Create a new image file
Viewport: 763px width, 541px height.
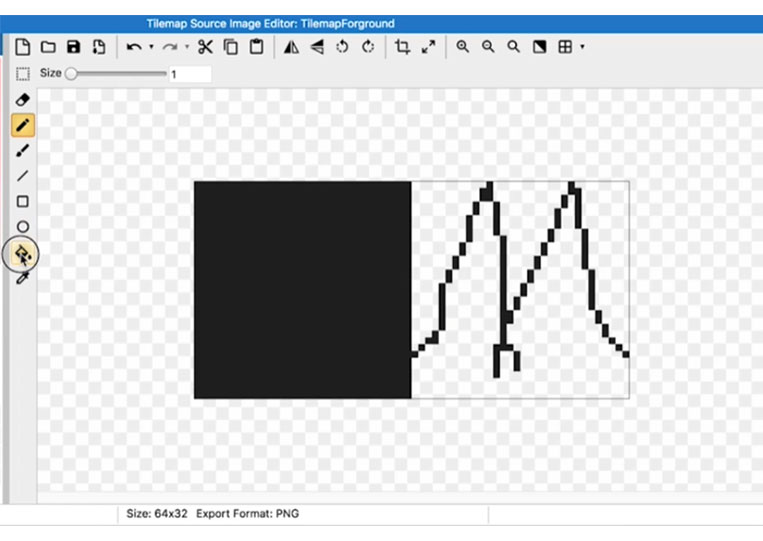coord(23,47)
